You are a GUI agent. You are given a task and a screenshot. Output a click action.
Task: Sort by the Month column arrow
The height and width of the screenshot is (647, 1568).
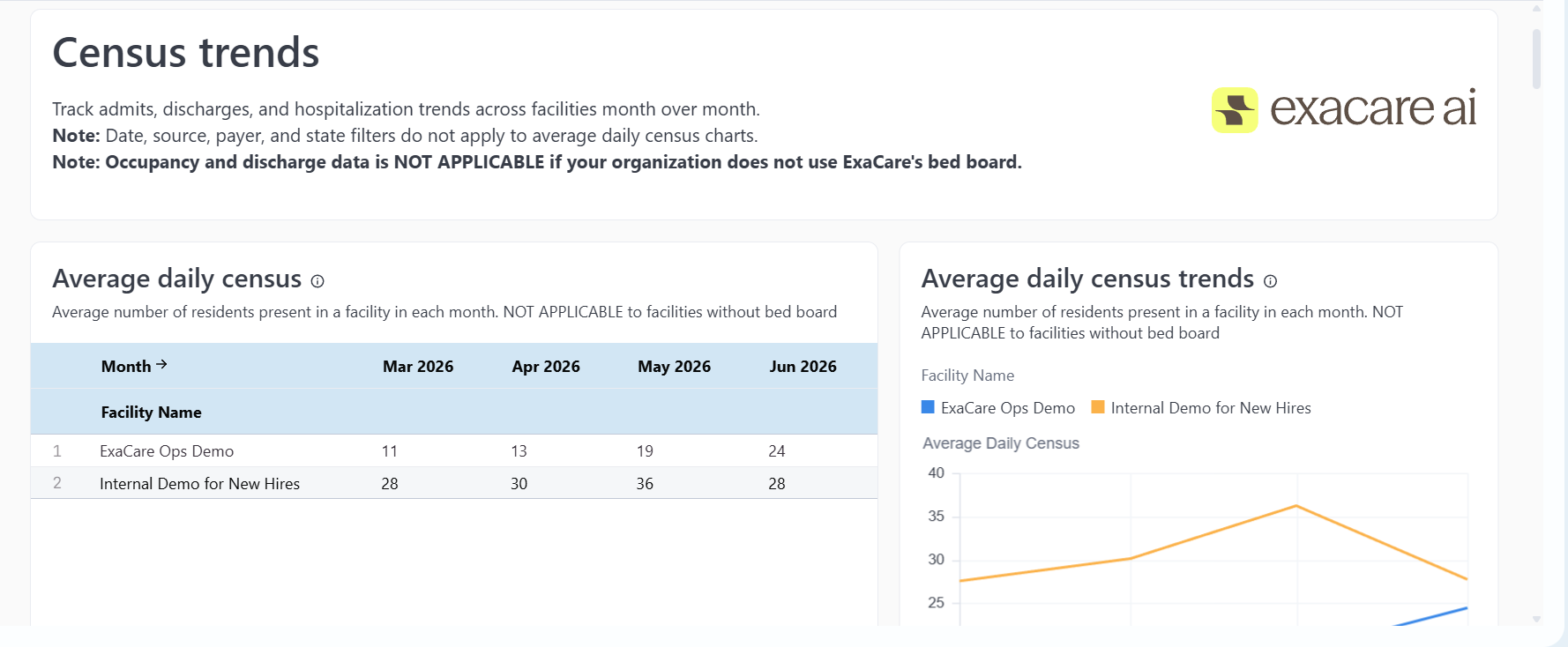coord(161,364)
